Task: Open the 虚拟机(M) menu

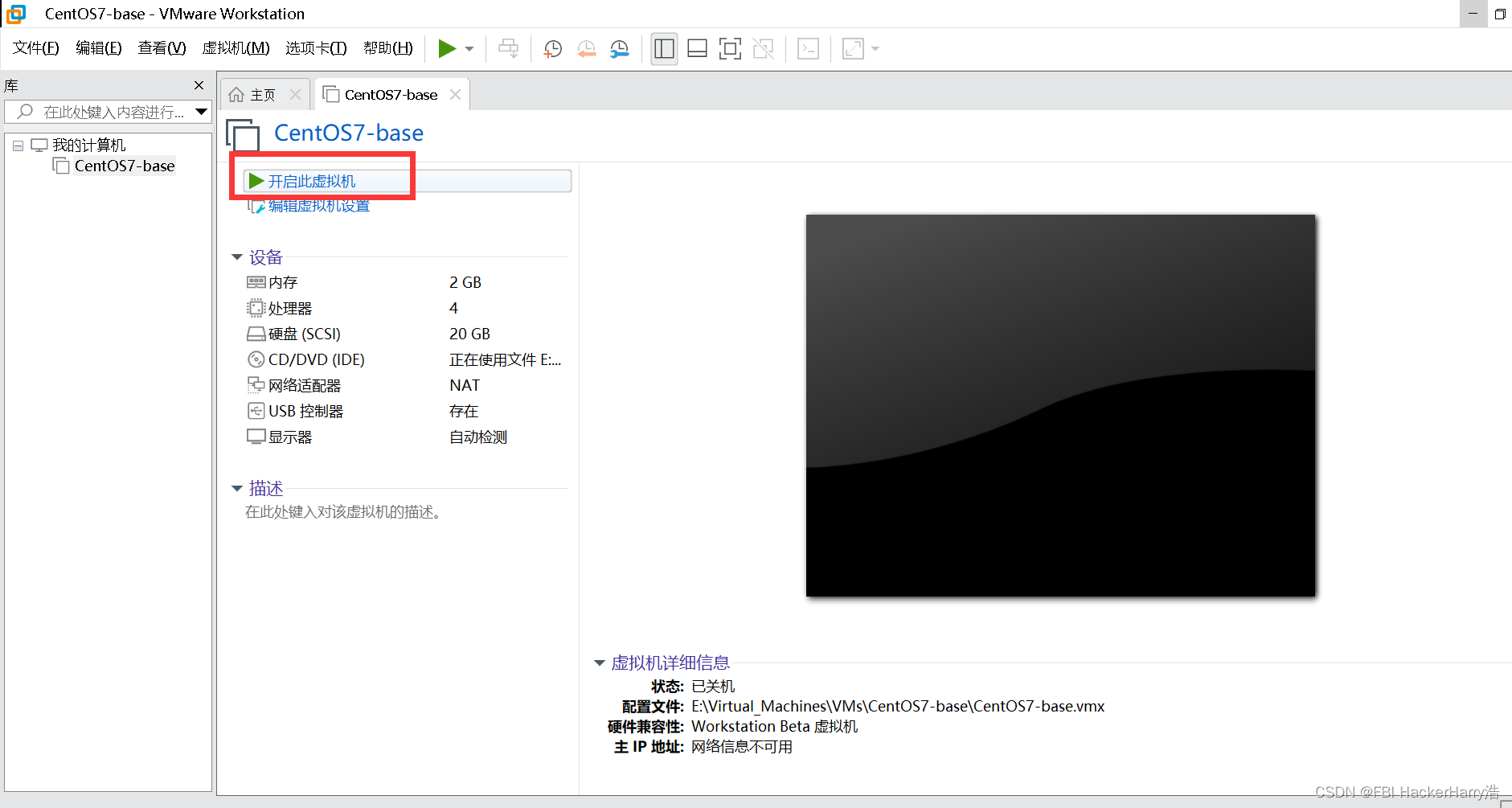Action: tap(236, 48)
